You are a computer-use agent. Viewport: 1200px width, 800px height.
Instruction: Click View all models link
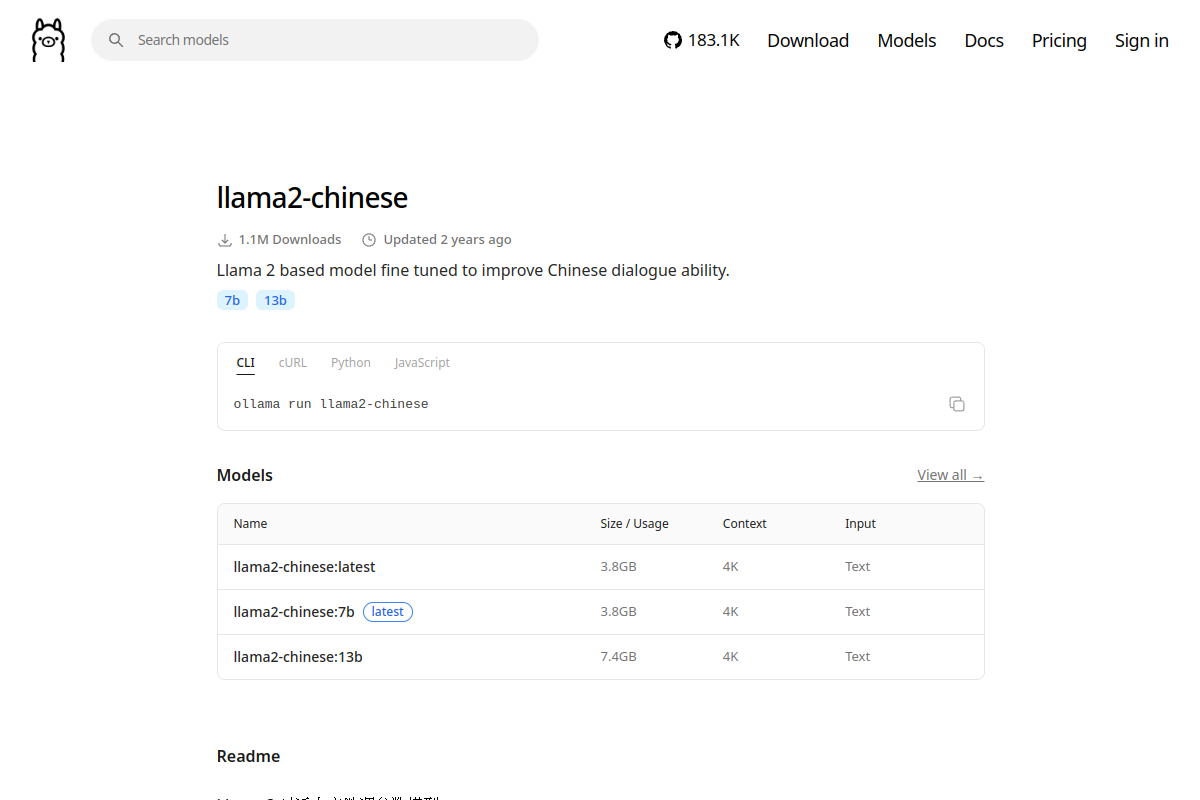tap(951, 475)
